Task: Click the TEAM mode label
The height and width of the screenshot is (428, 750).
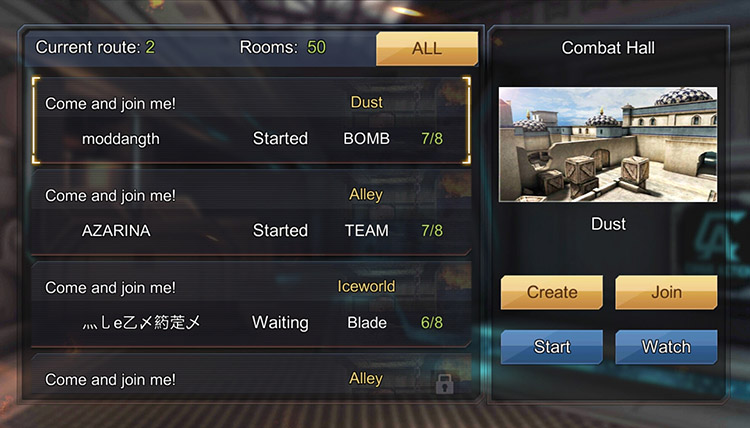Action: coord(367,230)
